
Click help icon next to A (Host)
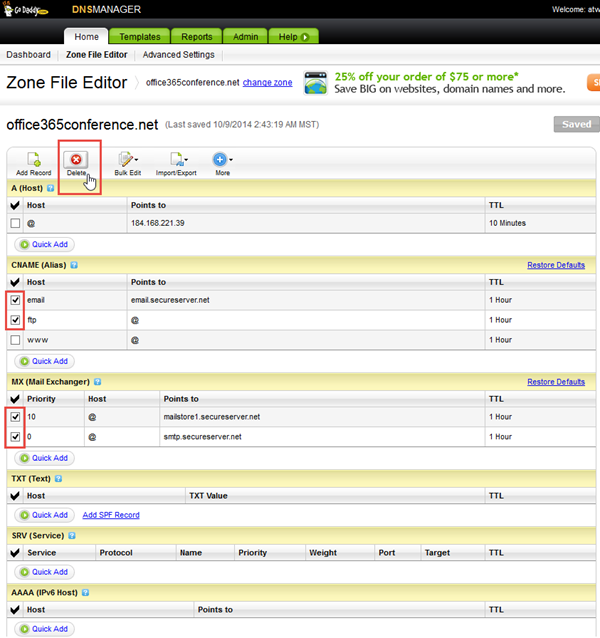click(x=52, y=186)
